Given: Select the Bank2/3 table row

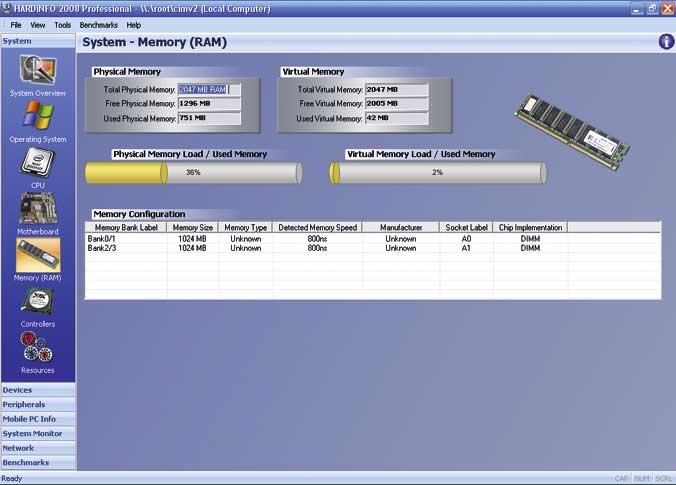Looking at the screenshot, I should [373, 248].
